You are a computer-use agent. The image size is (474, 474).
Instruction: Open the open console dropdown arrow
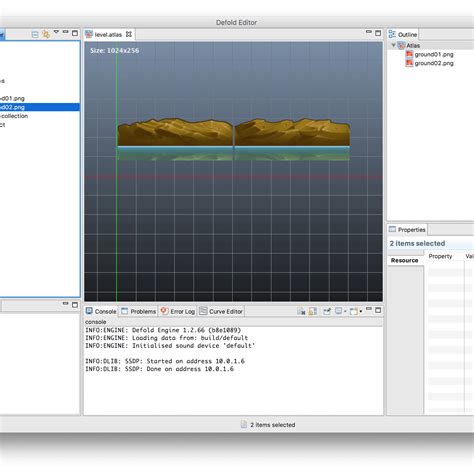click(361, 311)
